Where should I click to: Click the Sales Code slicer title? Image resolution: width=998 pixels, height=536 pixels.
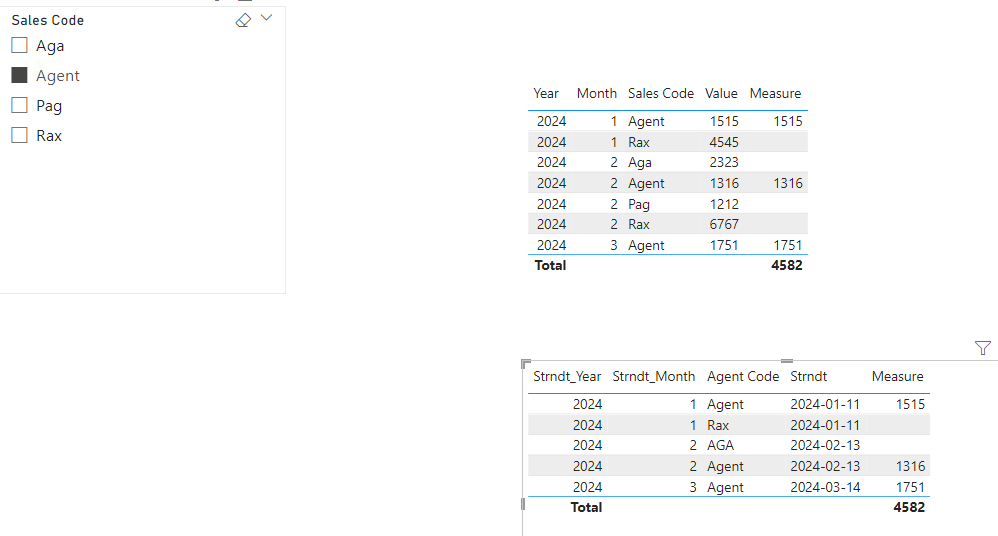[x=48, y=20]
